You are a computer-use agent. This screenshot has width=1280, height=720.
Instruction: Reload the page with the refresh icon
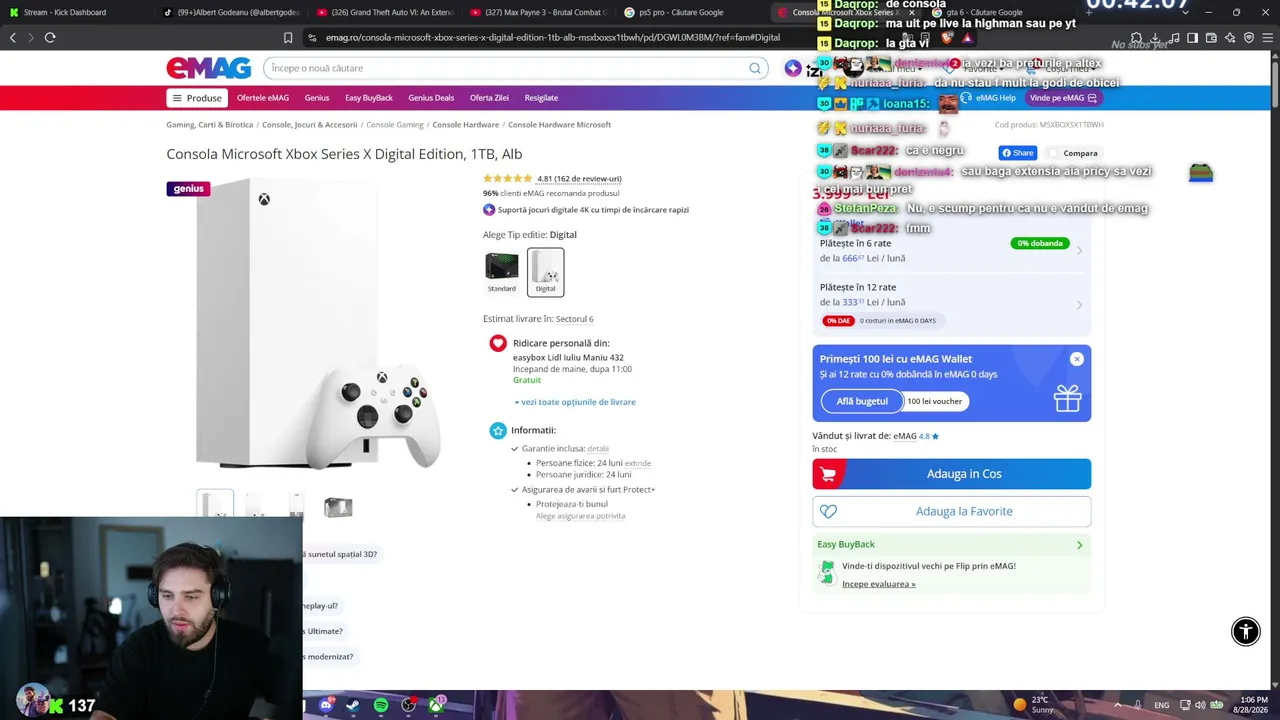coord(50,38)
